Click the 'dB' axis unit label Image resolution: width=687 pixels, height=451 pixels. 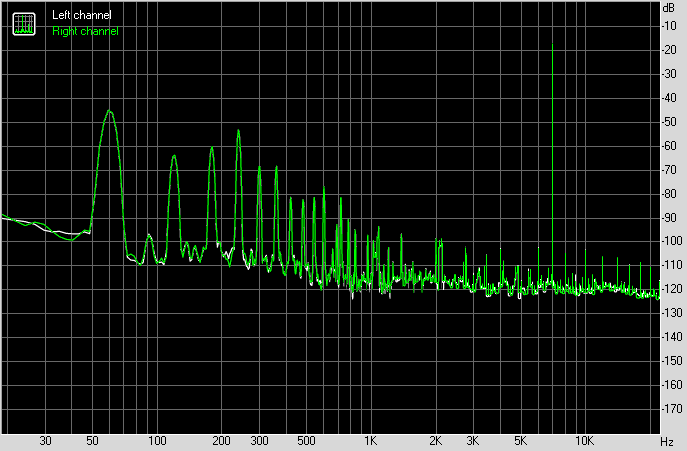coord(669,7)
